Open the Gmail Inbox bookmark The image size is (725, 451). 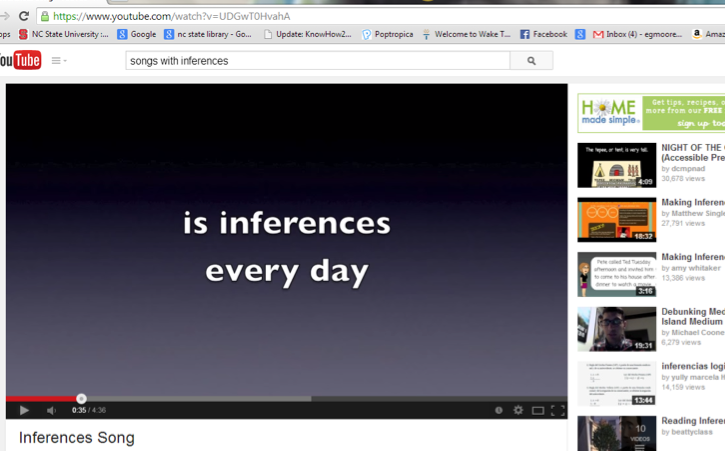(629, 34)
